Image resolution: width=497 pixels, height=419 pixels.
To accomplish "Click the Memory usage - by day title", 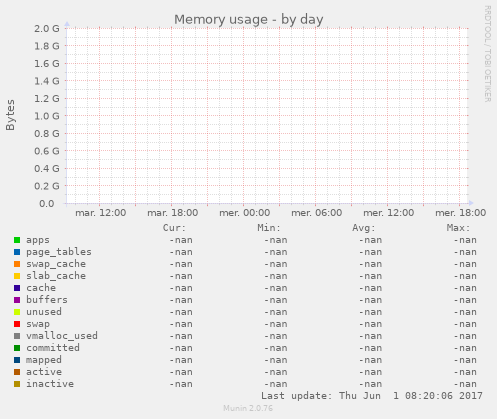I will tap(249, 20).
